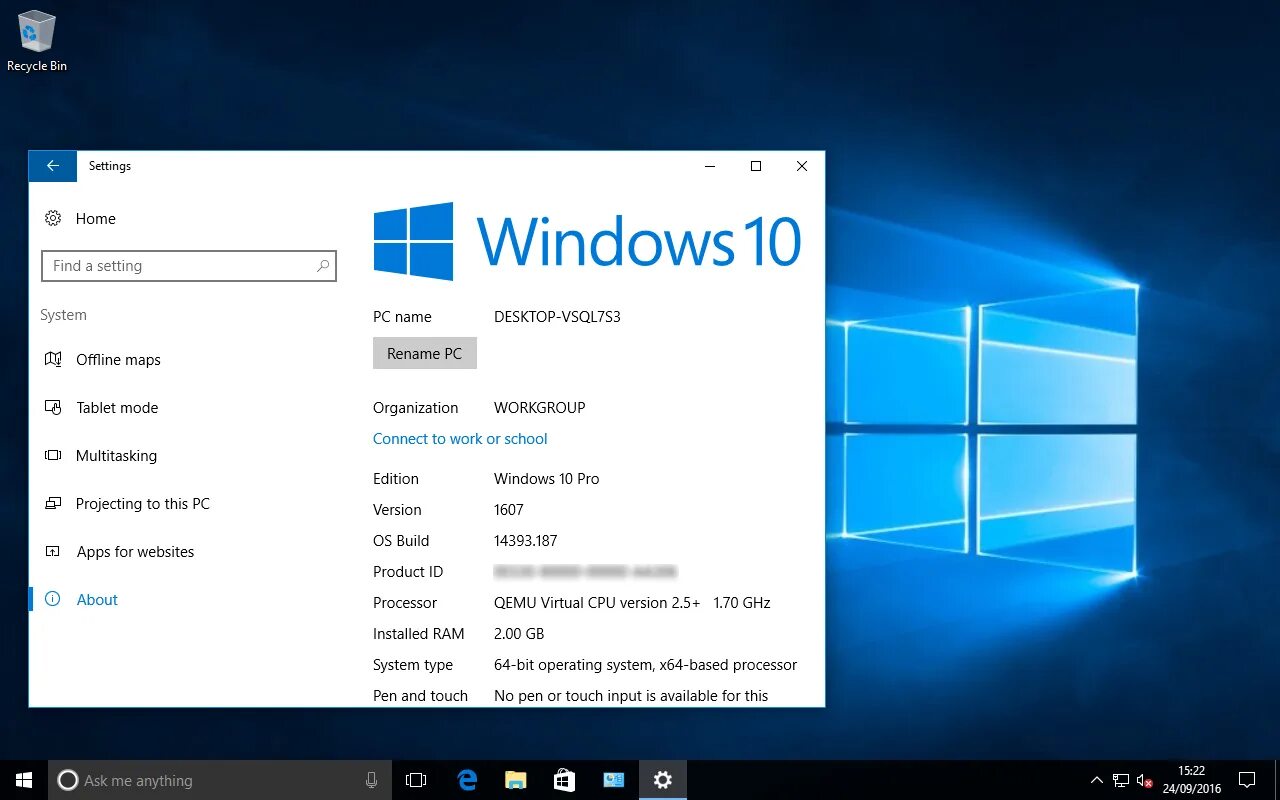Minimize the Settings window
The width and height of the screenshot is (1280, 800).
[710, 166]
